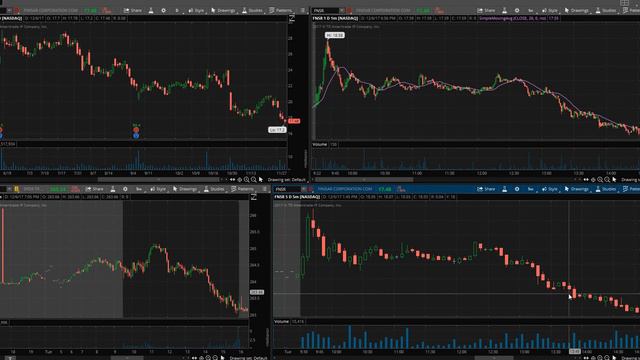Open Style menu in bottom-right chart toolbar

pyautogui.click(x=550, y=189)
